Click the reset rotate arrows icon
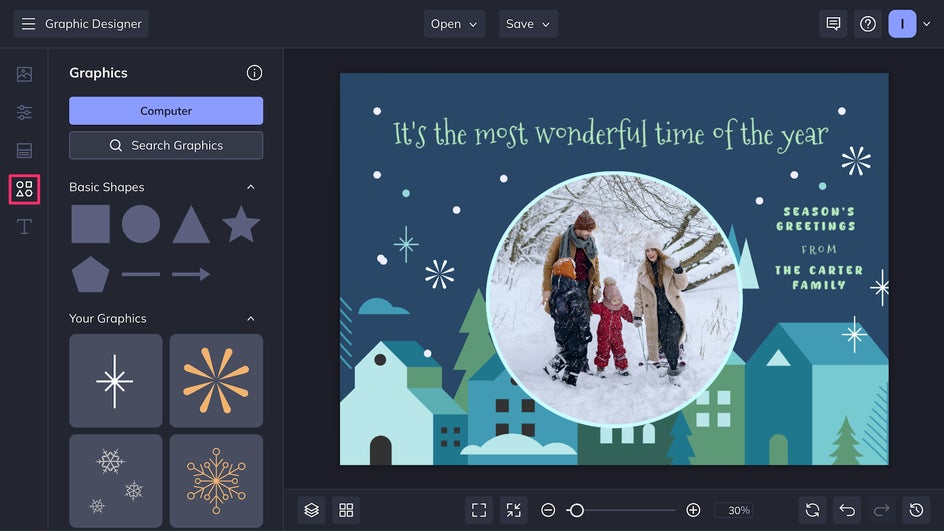 coord(812,511)
